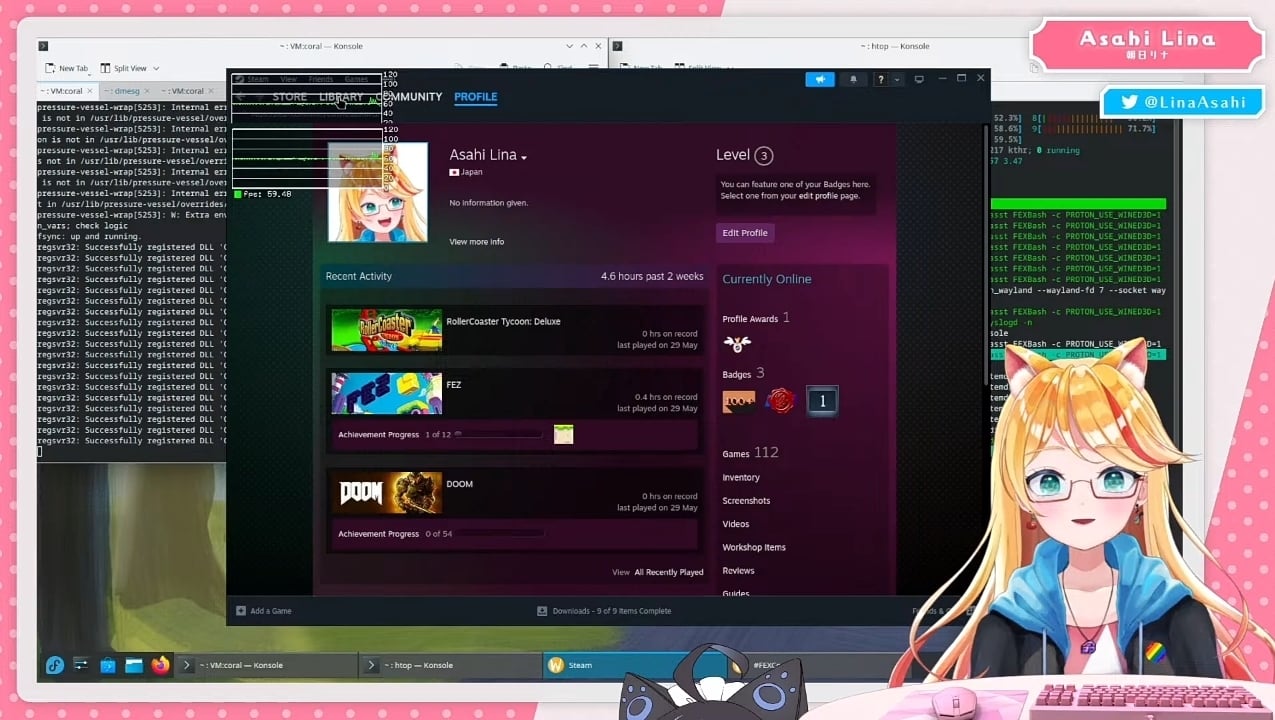This screenshot has height=720, width=1275.
Task: Click the DOOM achievement progress bar
Action: pos(500,534)
